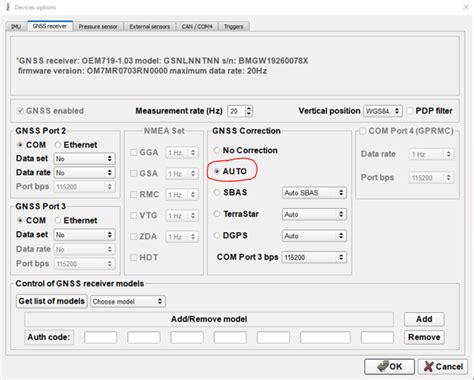Open GNSS Port 2 Data set dropdown
Viewport: 474px width, 380px height.
coord(84,159)
